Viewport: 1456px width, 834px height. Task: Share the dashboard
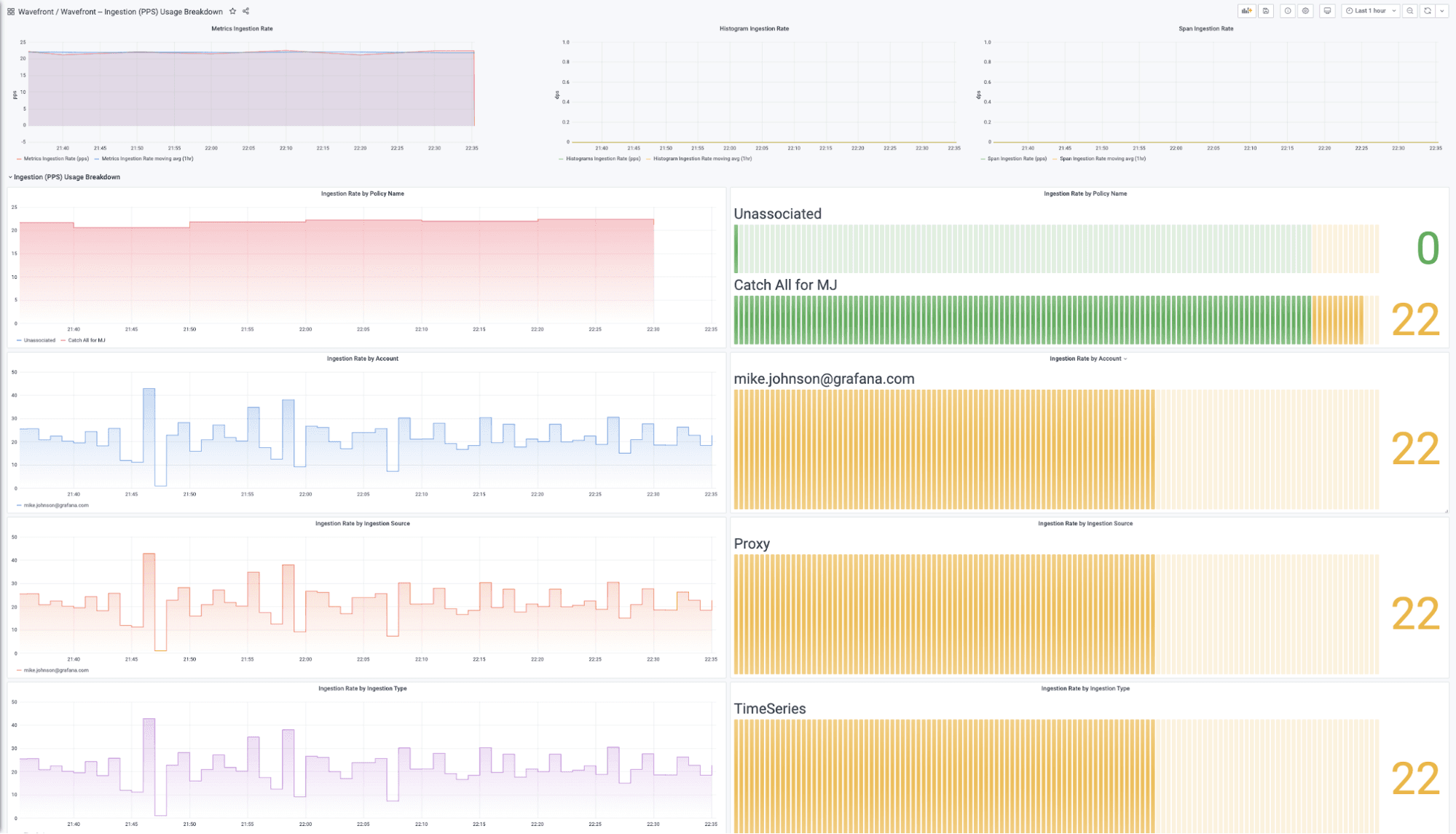(246, 11)
